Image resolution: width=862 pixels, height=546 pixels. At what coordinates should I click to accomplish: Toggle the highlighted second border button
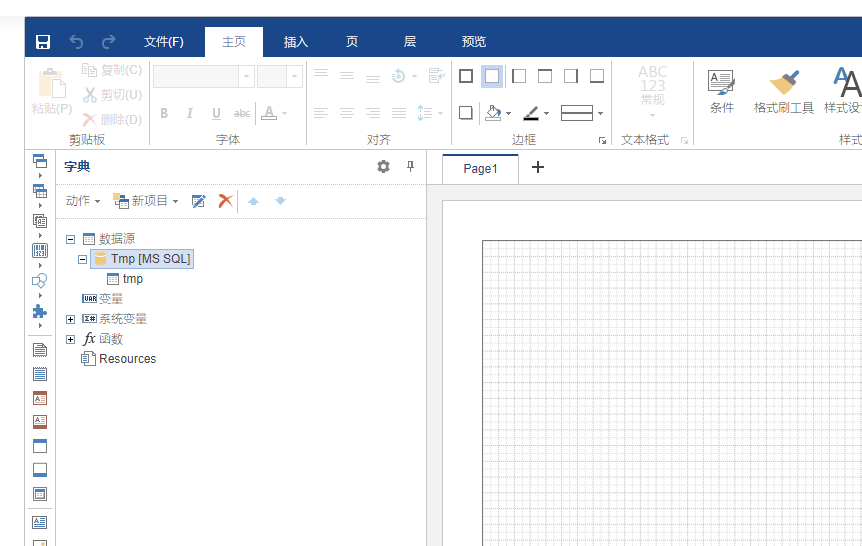492,76
